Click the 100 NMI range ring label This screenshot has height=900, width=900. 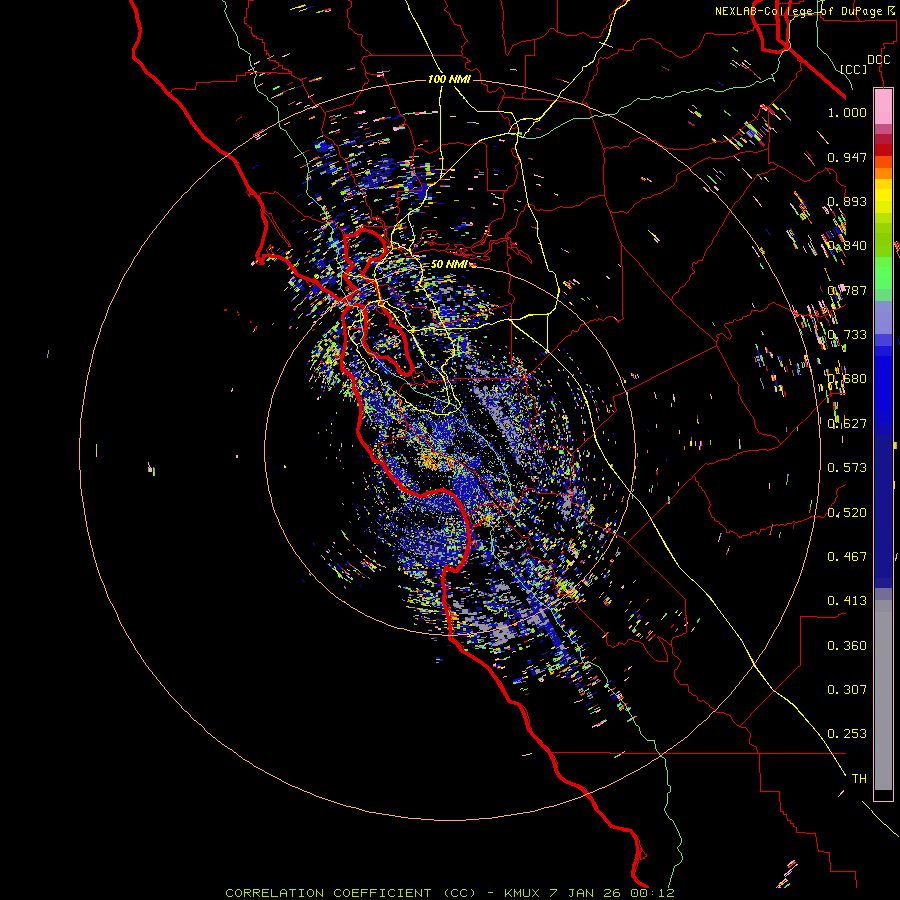click(449, 79)
